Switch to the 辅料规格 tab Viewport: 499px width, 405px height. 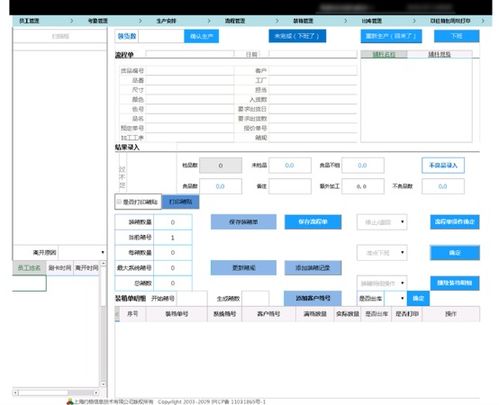pos(439,54)
